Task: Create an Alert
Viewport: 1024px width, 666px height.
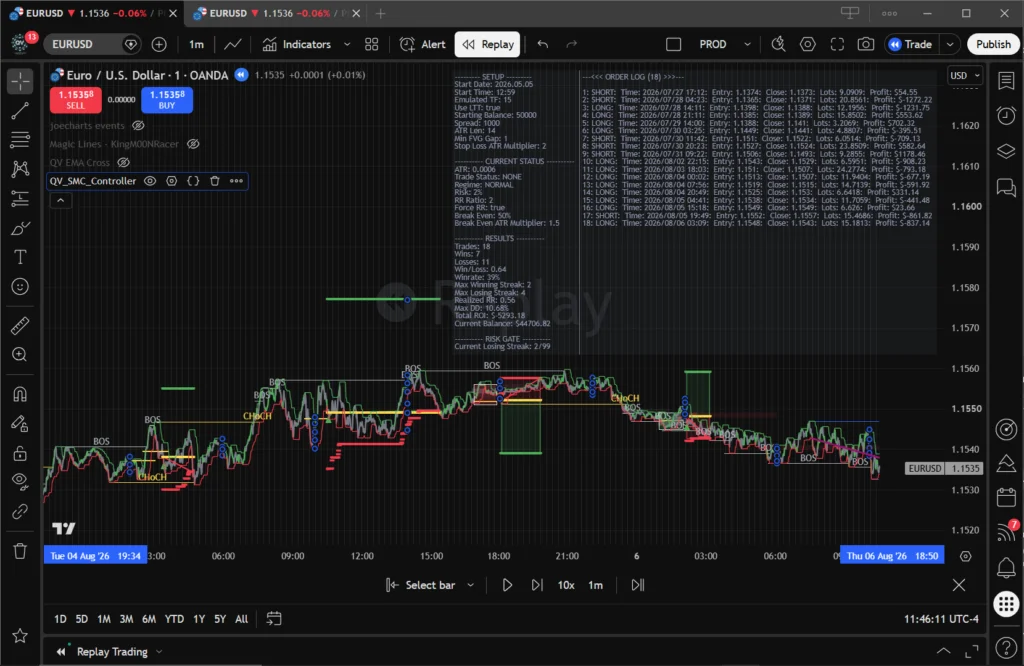Action: tap(423, 44)
